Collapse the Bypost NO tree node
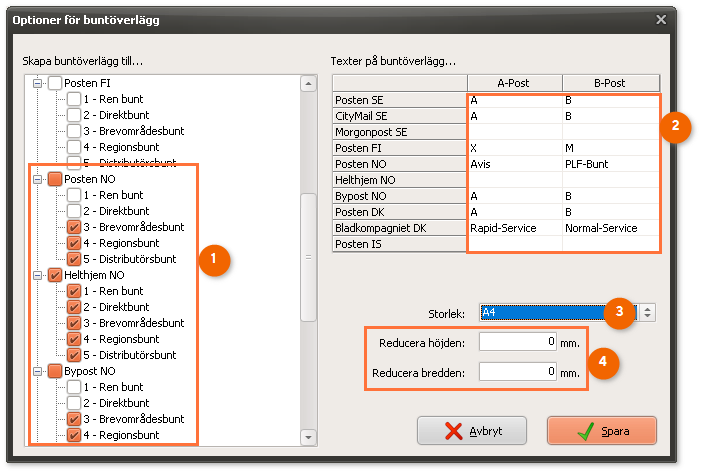Viewport: 702px width, 473px height. point(38,371)
